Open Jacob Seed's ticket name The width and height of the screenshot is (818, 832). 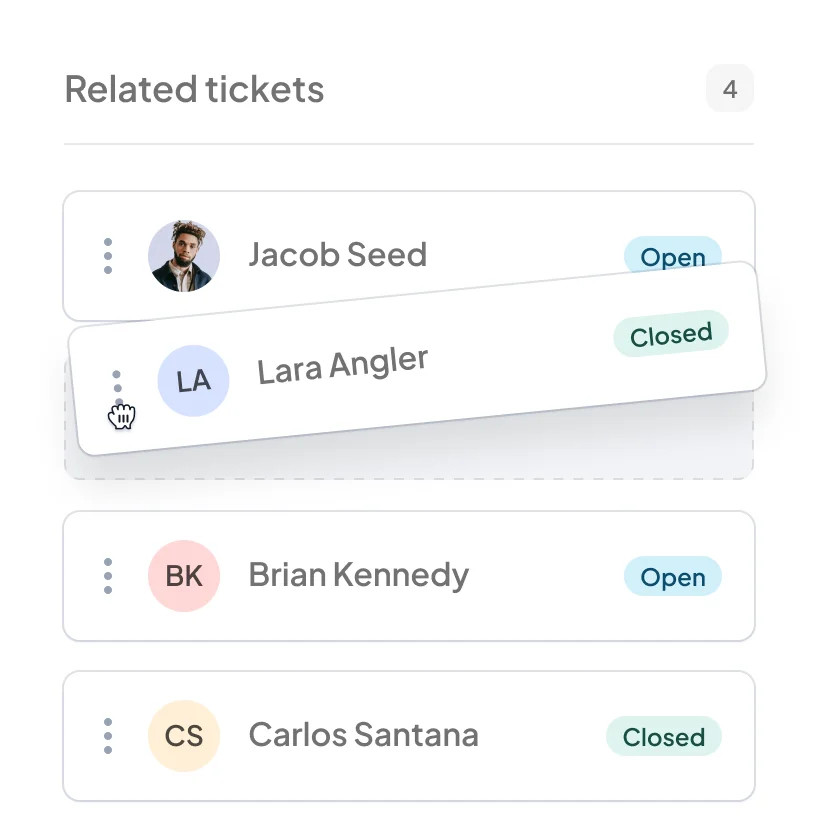pyautogui.click(x=337, y=255)
